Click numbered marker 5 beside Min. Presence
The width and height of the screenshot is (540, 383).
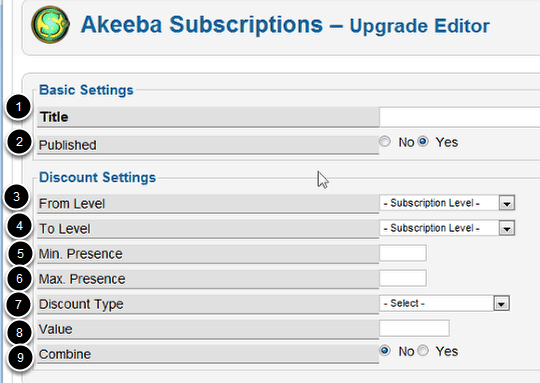click(20, 254)
